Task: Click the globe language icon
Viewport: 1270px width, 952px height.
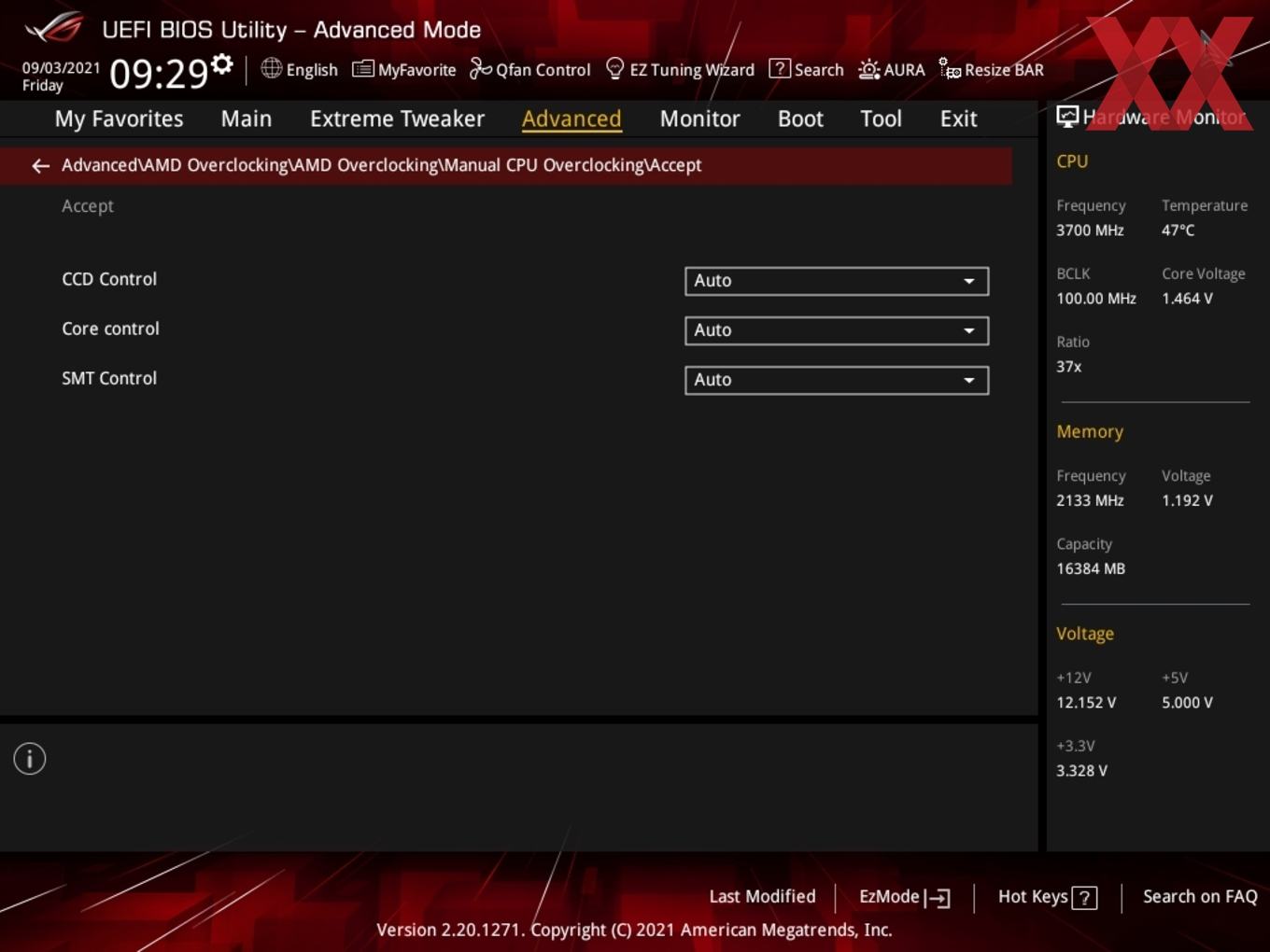Action: click(271, 68)
